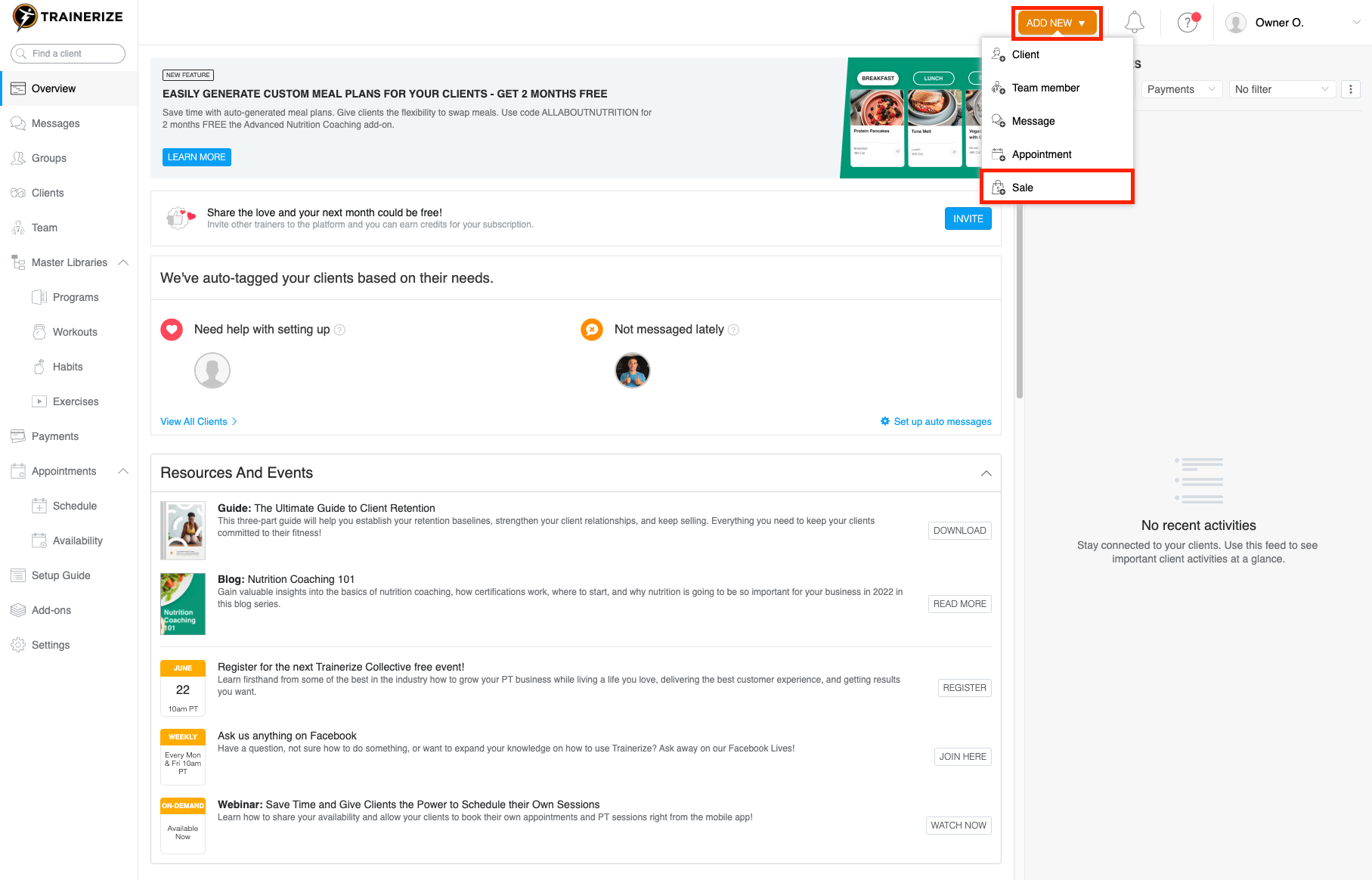
Task: Collapse the Master Libraries section
Action: point(123,262)
